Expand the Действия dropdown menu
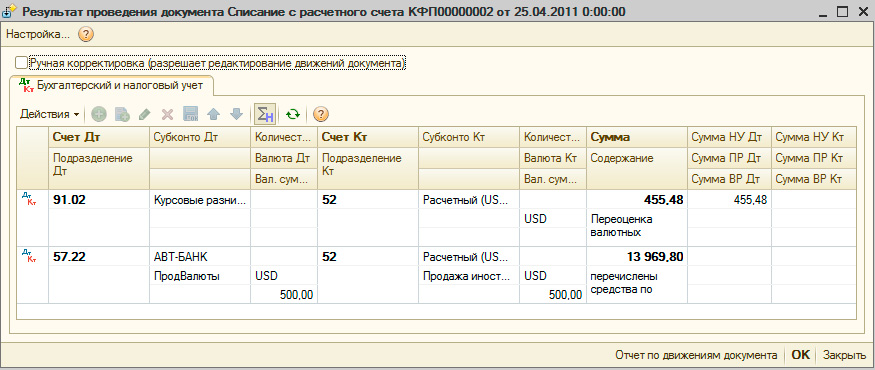This screenshot has width=875, height=370. [49, 114]
